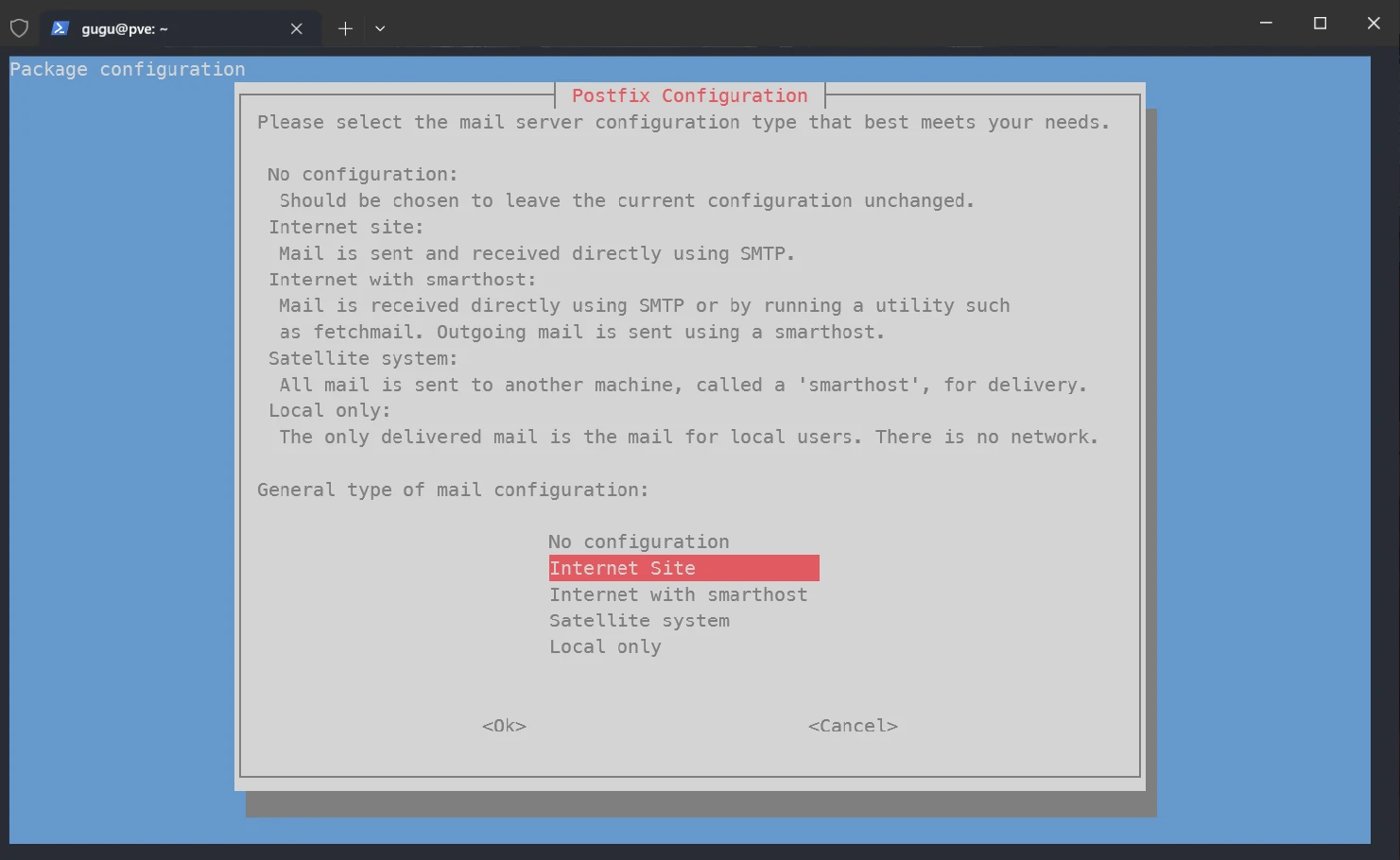Click the PowerShell icon on the tab

(60, 28)
